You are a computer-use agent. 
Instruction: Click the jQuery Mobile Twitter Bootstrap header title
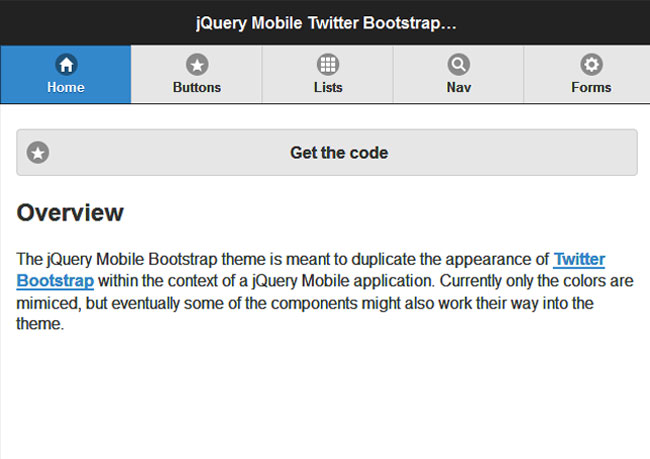326,23
